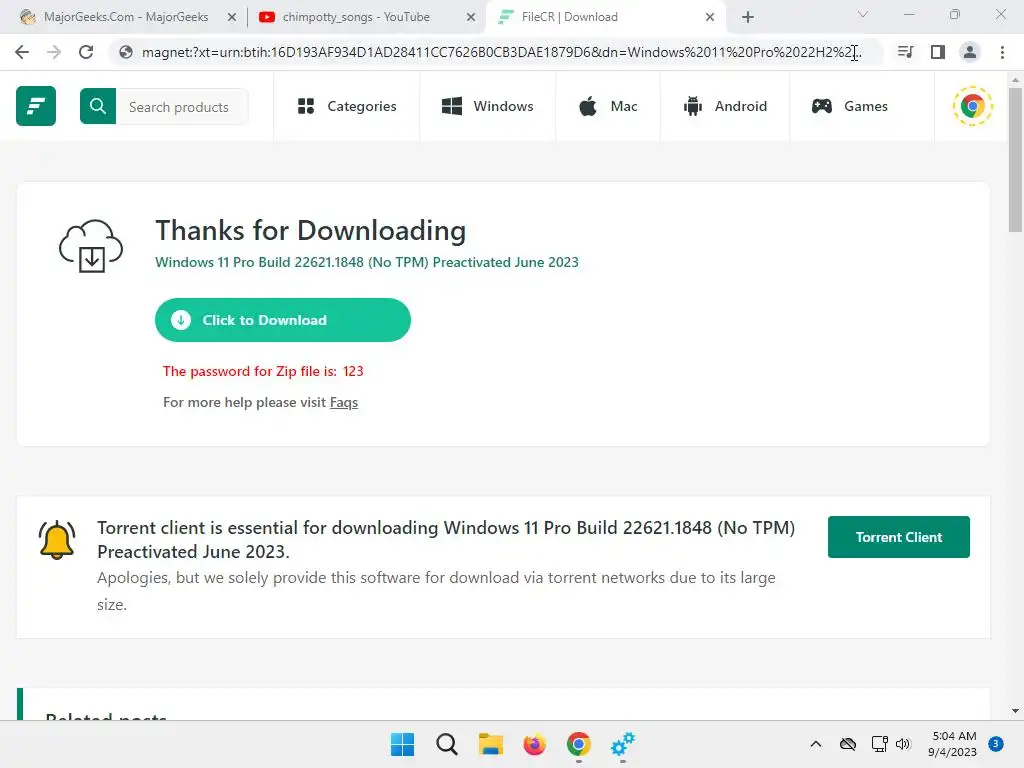Viewport: 1024px width, 768px height.
Task: Open the notification badge icon
Action: (996, 744)
